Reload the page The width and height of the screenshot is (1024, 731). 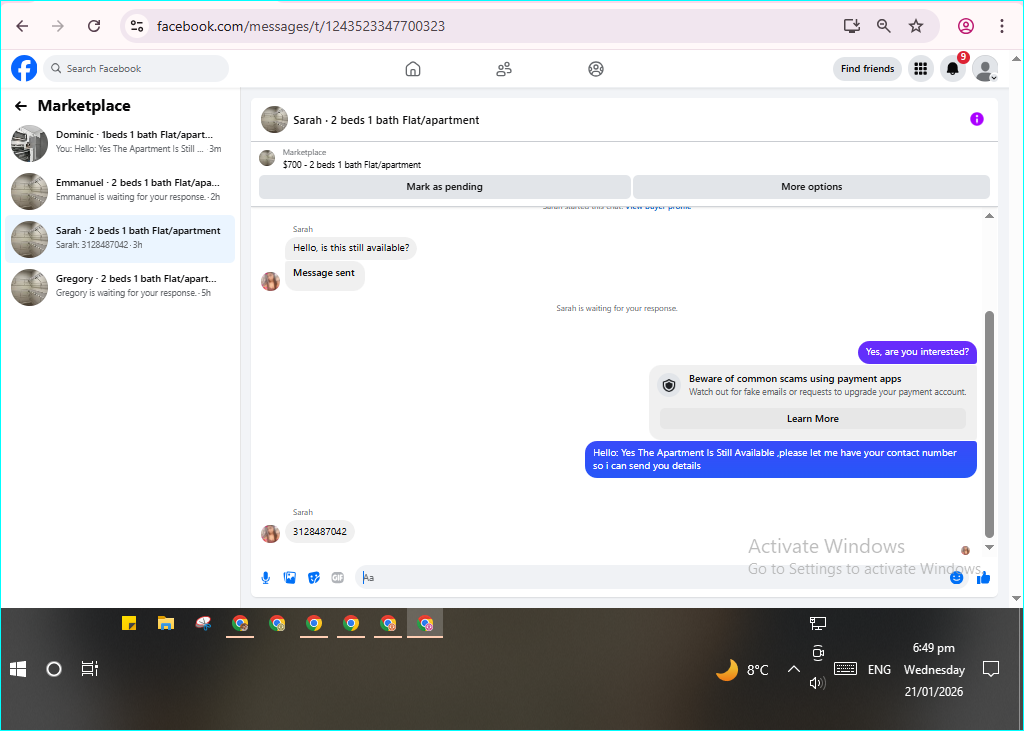[x=94, y=26]
